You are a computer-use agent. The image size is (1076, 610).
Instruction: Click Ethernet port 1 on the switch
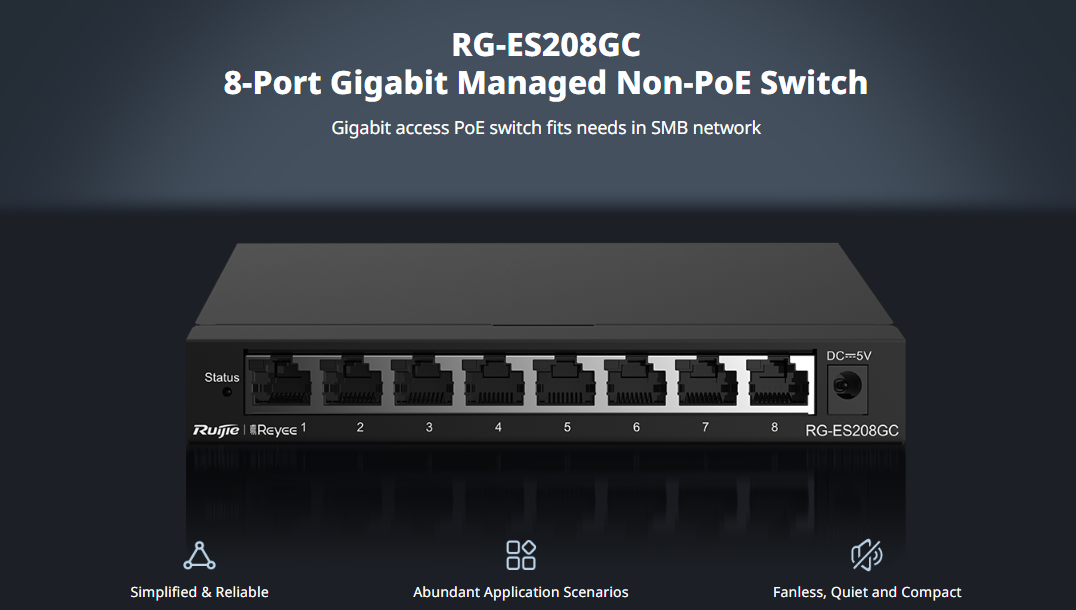tap(279, 382)
